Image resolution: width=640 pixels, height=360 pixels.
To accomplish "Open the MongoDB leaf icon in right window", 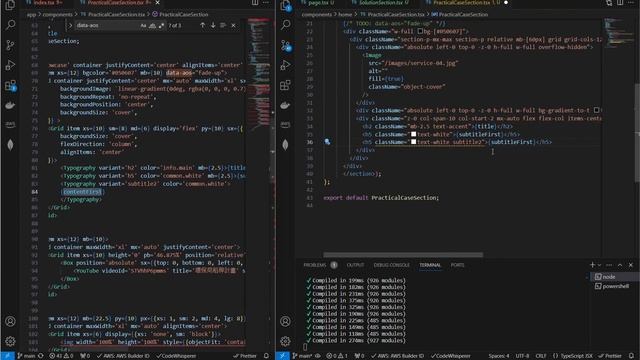I will coord(286,144).
